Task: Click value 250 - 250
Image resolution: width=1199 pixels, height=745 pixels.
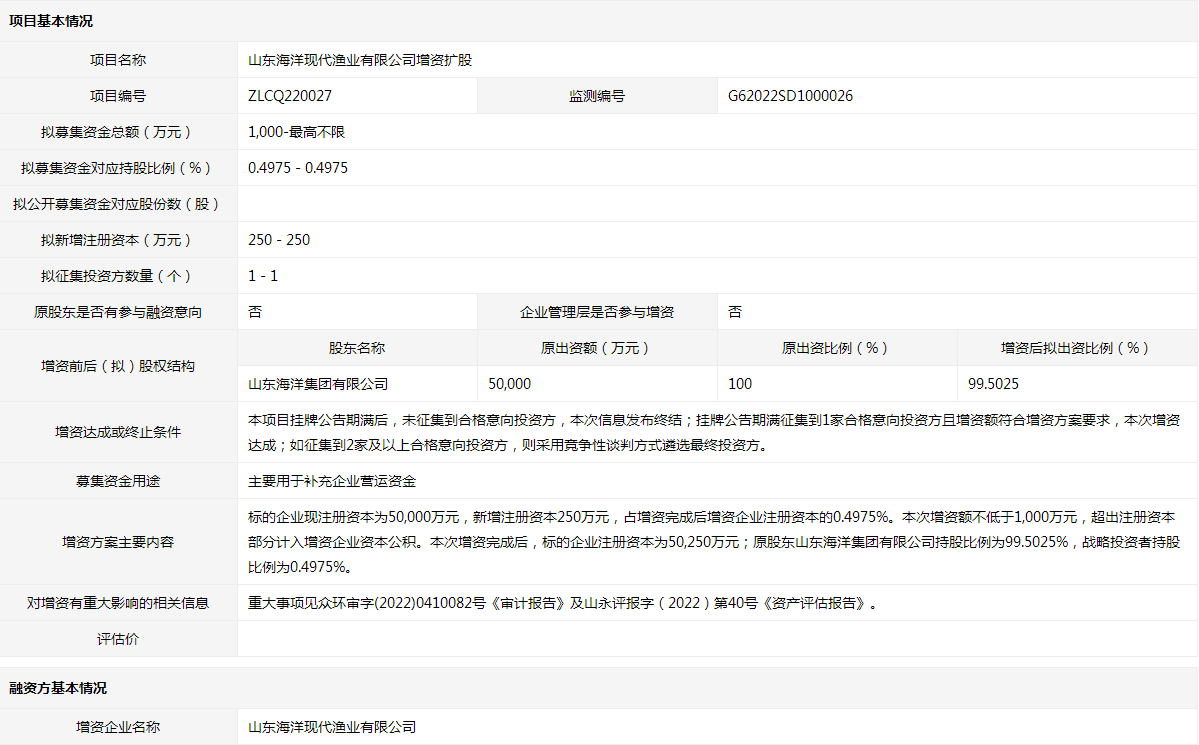Action: point(279,240)
